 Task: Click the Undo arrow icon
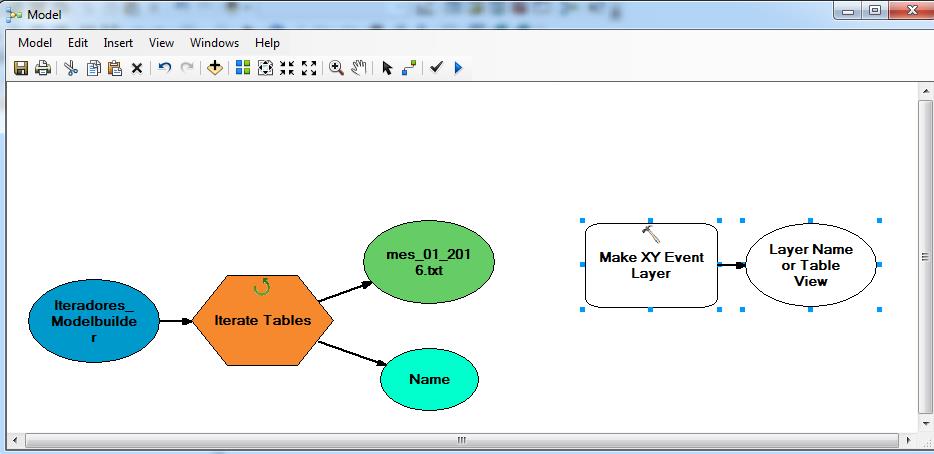[165, 68]
